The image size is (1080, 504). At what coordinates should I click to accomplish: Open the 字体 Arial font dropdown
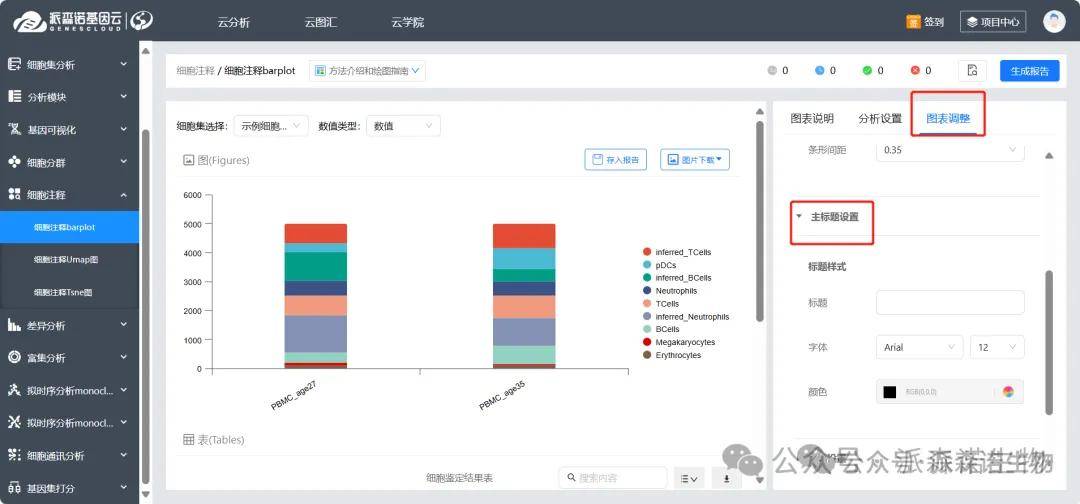(x=919, y=347)
